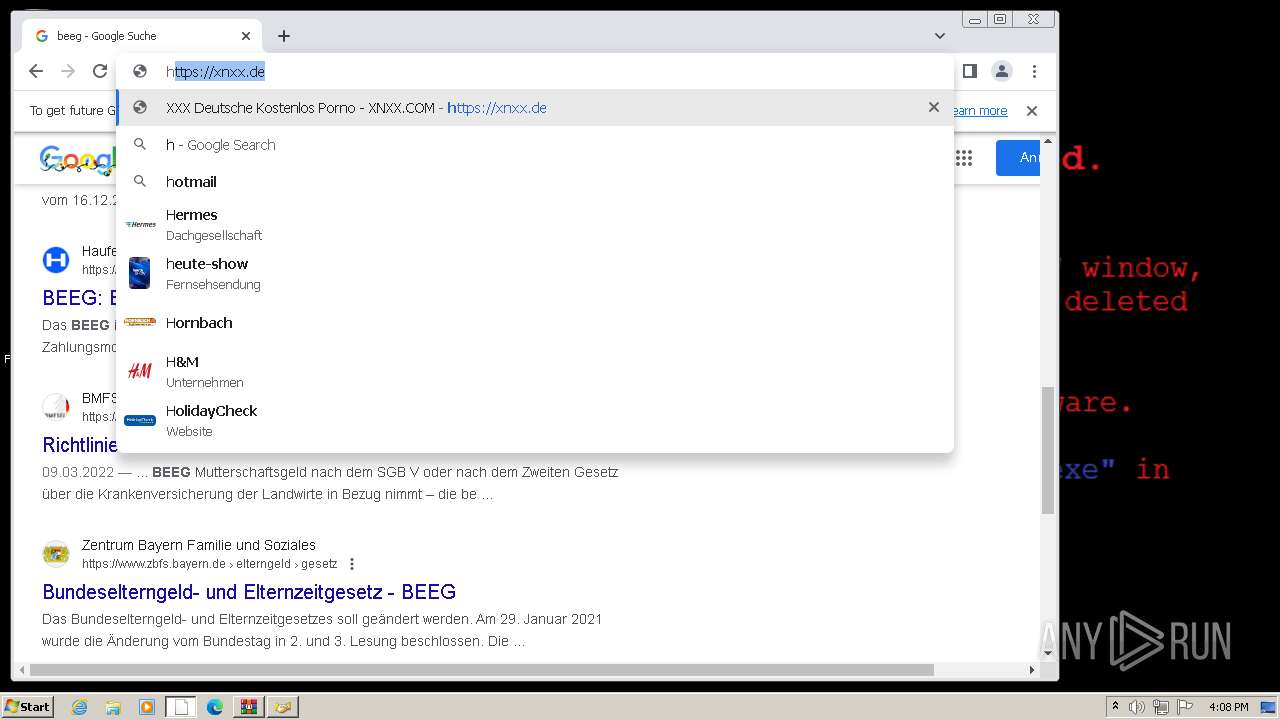Viewport: 1280px width, 720px height.
Task: Click the Zentrum Bayern Familie und Soziales favicon
Action: click(x=56, y=554)
